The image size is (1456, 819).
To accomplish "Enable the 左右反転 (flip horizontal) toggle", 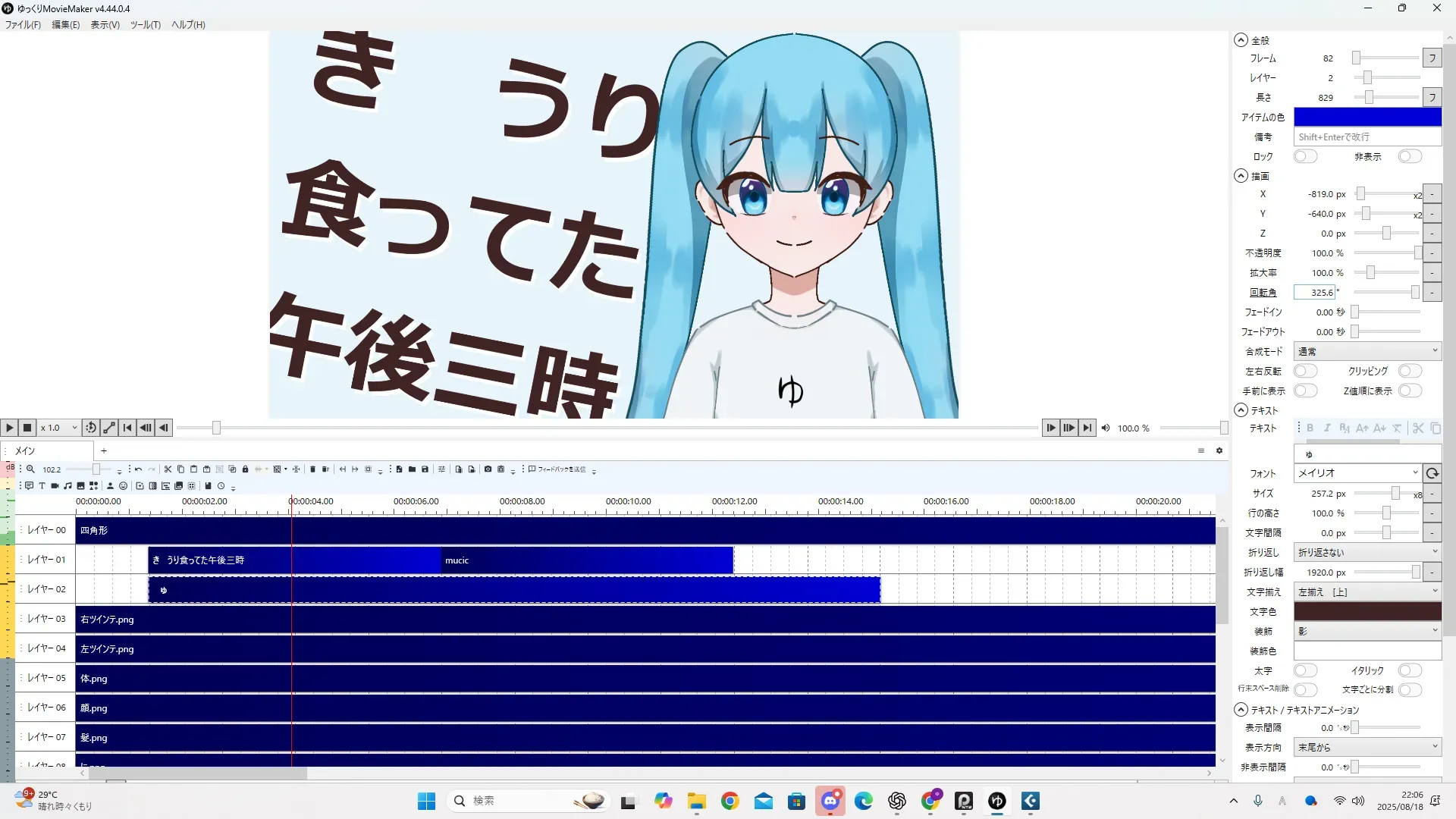I will [1304, 372].
